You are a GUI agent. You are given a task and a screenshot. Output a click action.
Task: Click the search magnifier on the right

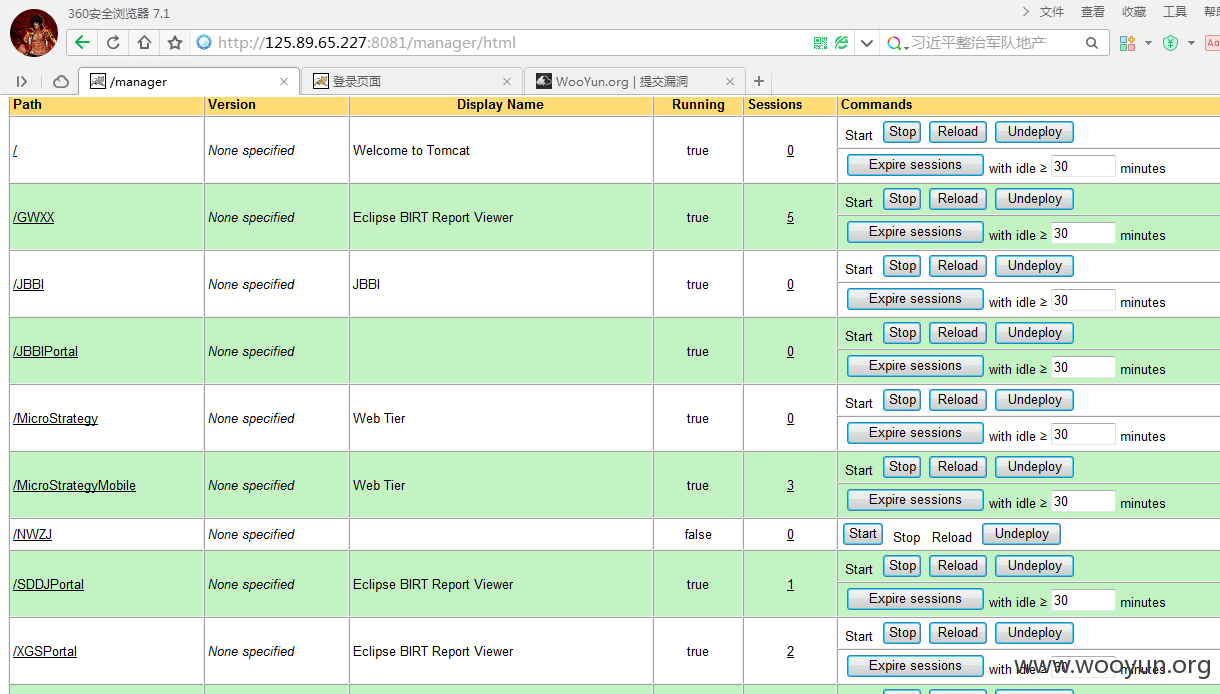(1092, 43)
